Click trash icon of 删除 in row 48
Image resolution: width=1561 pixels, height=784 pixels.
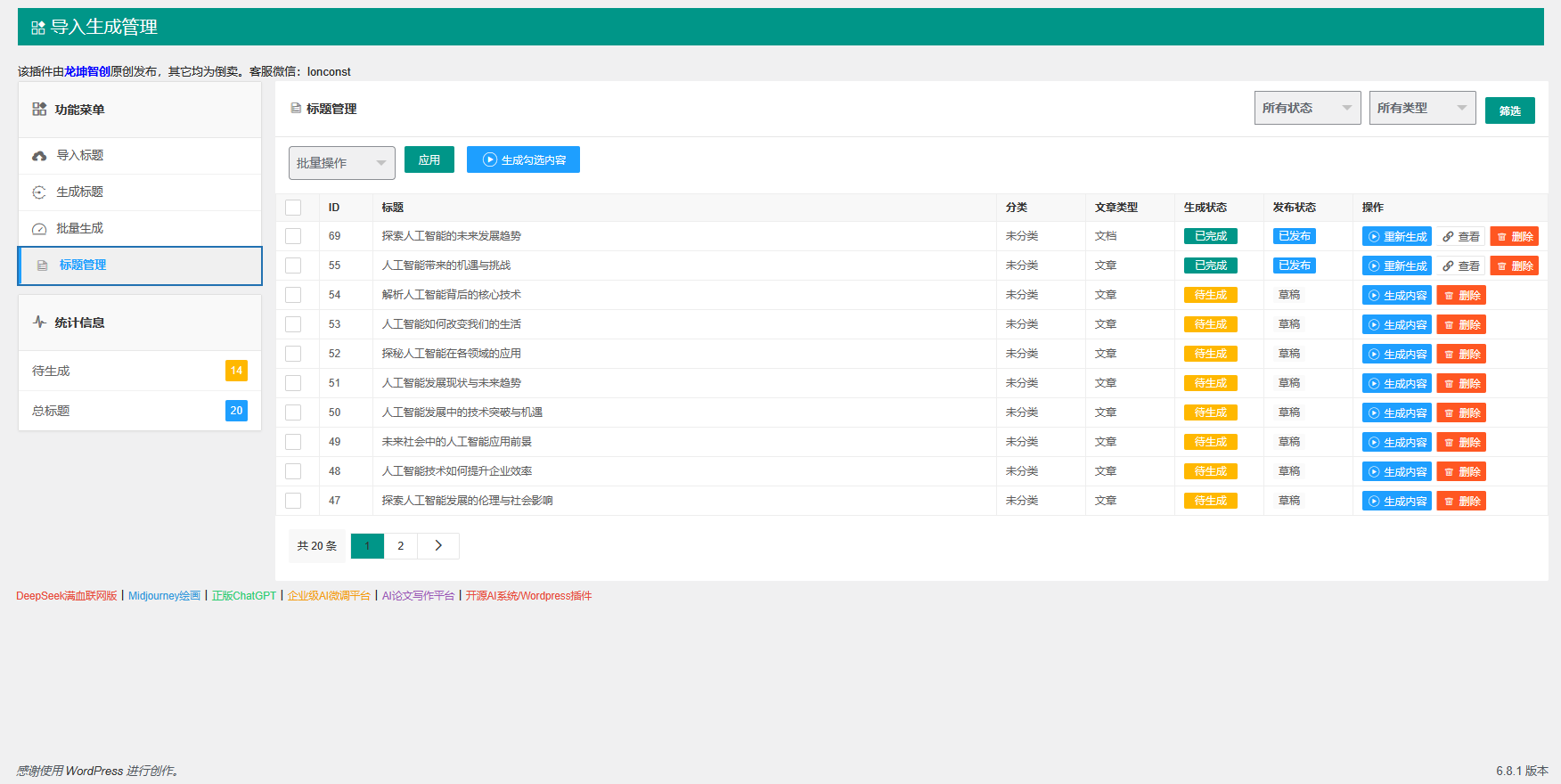[x=1449, y=472]
